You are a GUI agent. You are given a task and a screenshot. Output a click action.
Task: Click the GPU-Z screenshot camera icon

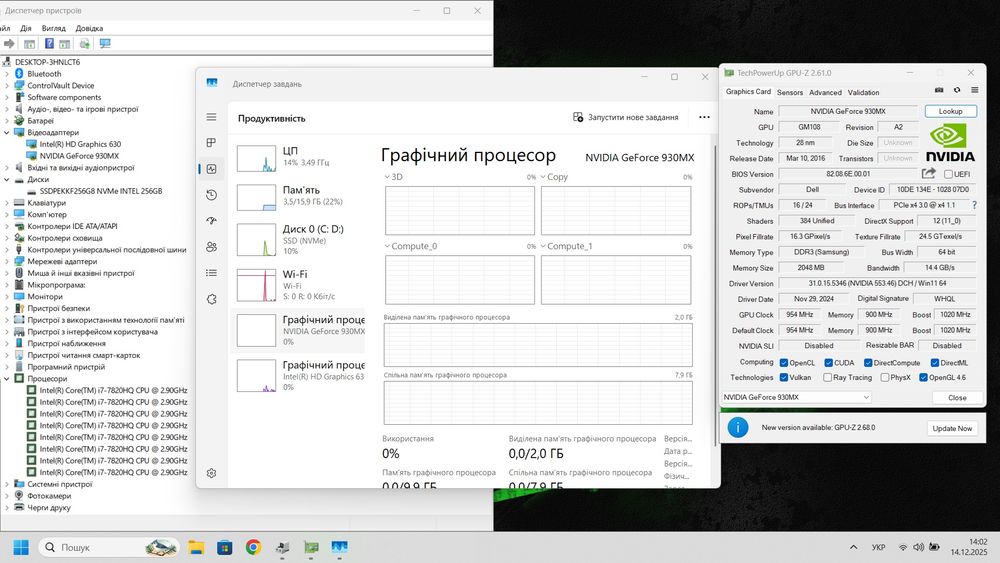click(x=939, y=91)
